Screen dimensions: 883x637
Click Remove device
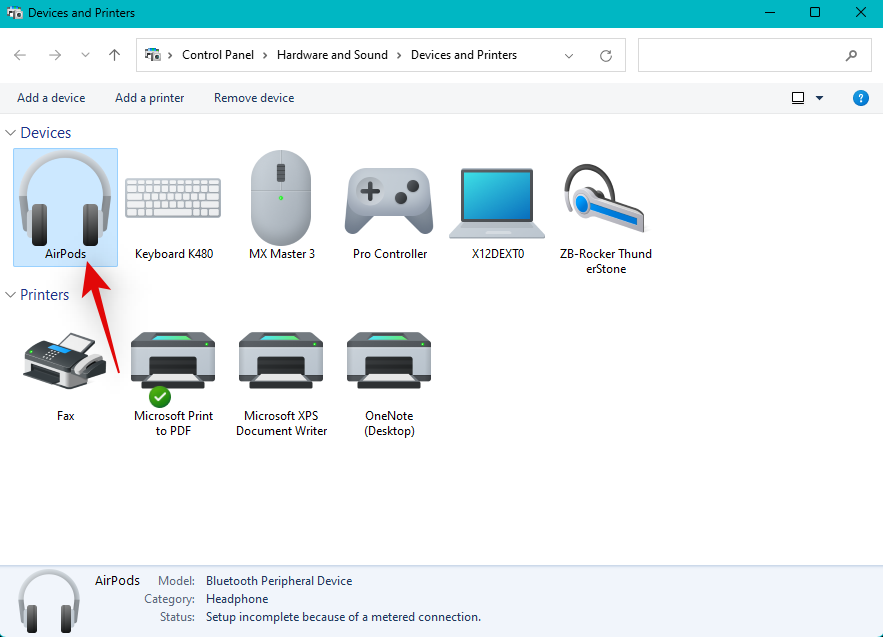(254, 98)
